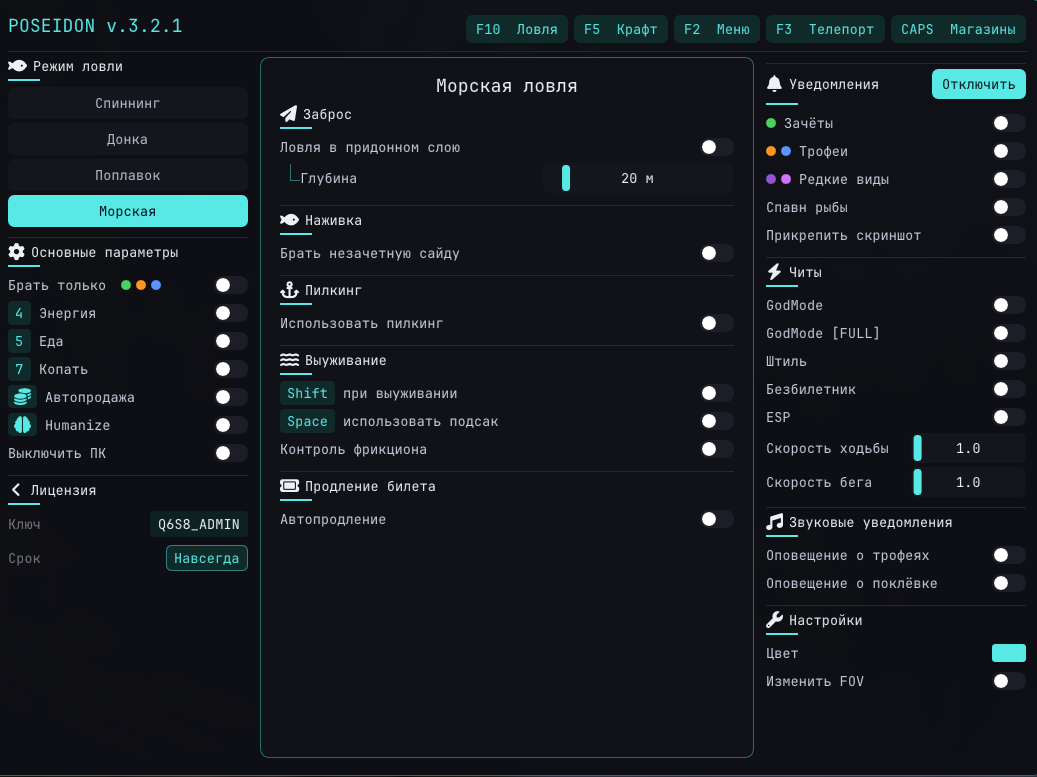1037x777 pixels.
Task: Enable Ловля в придонном слое
Action: pos(717,147)
